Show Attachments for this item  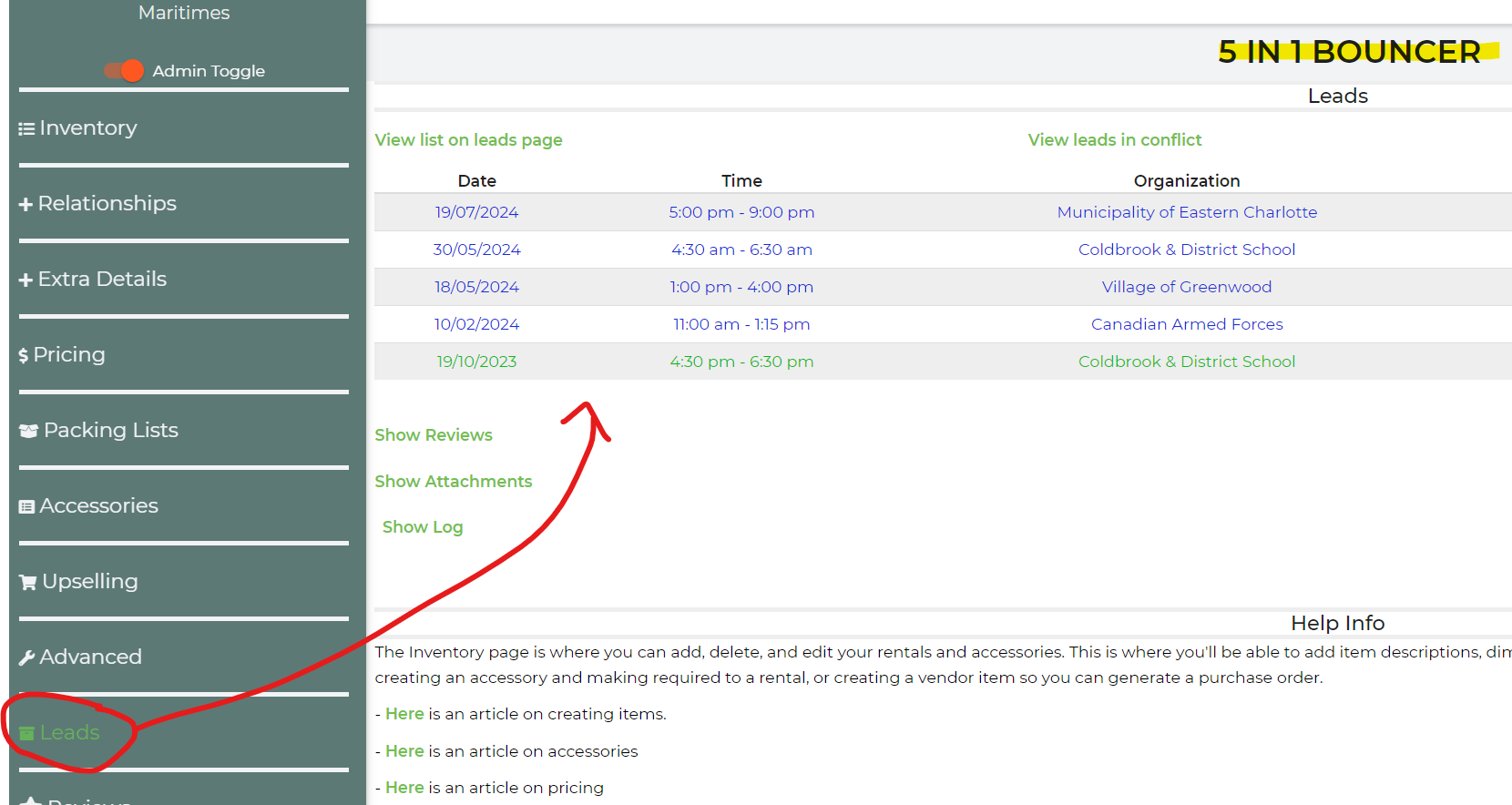pos(453,482)
